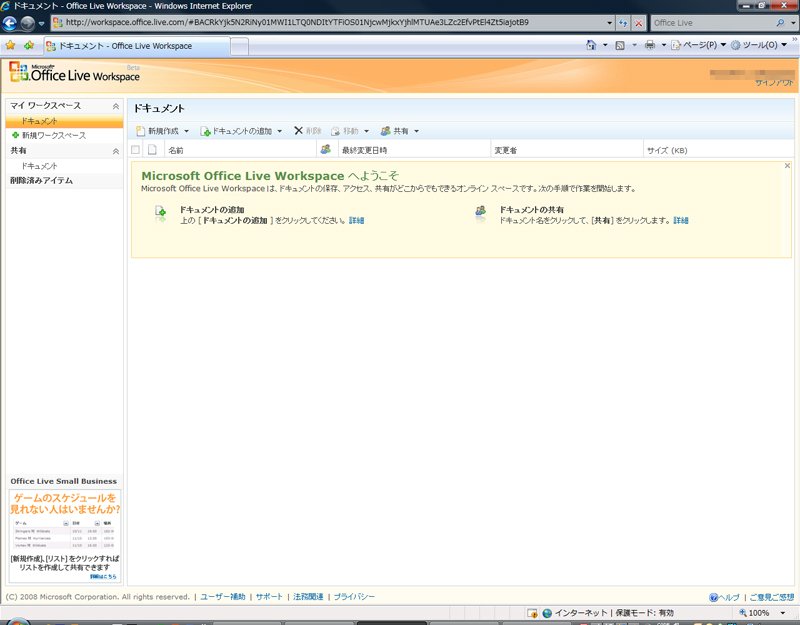This screenshot has height=625, width=800.
Task: Click the red stop loading icon
Action: tap(639, 23)
